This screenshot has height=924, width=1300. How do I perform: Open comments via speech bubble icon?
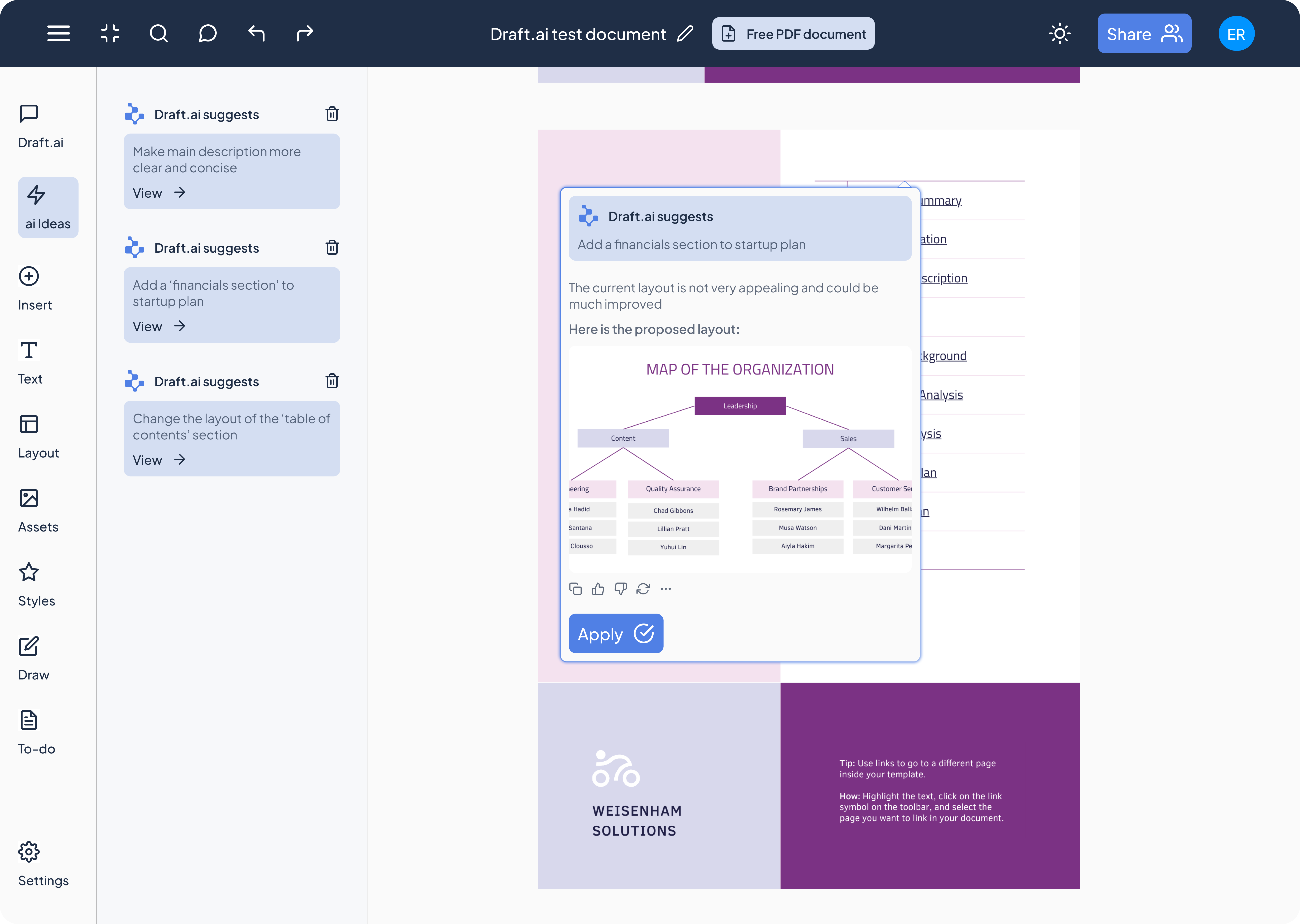(207, 34)
